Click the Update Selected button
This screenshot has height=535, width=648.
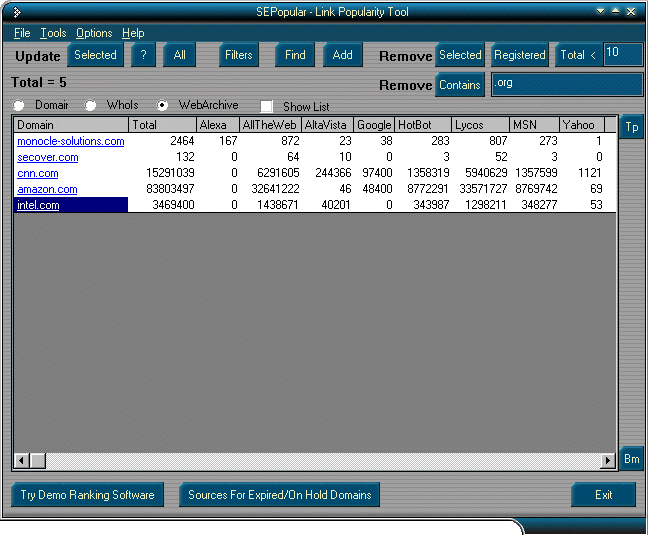pyautogui.click(x=95, y=55)
